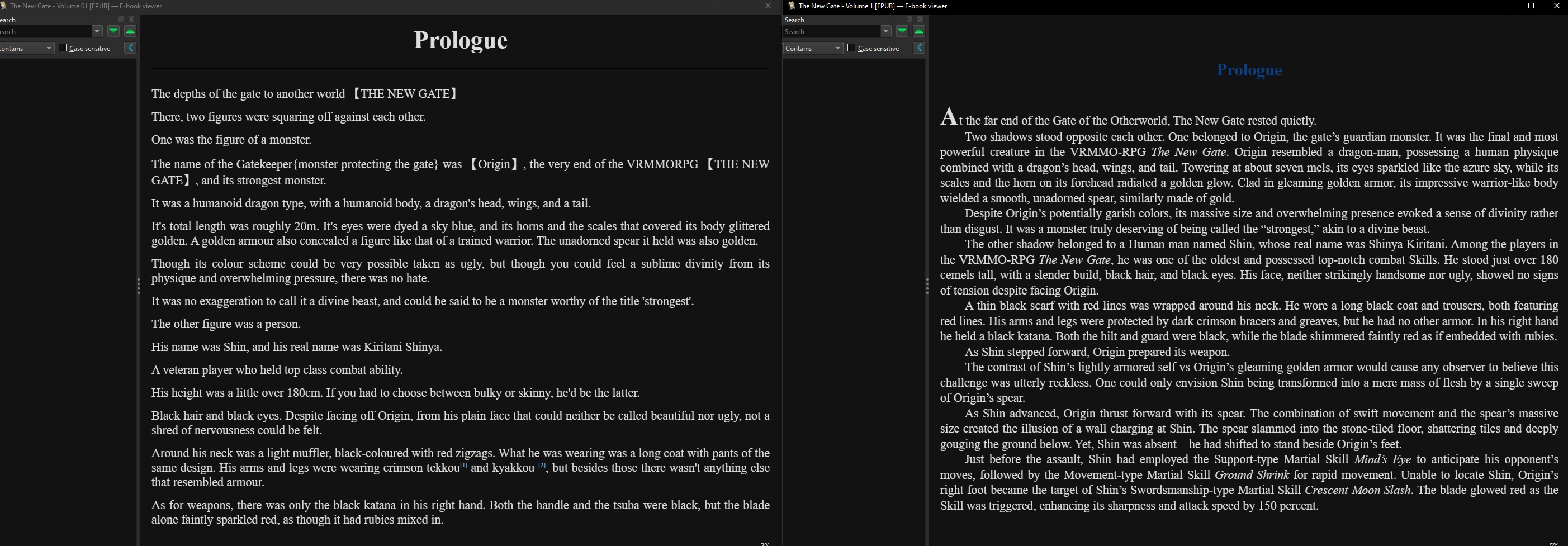Focus the Search field in Volume 01 window
Screen dimensions: 1568x546
click(46, 32)
